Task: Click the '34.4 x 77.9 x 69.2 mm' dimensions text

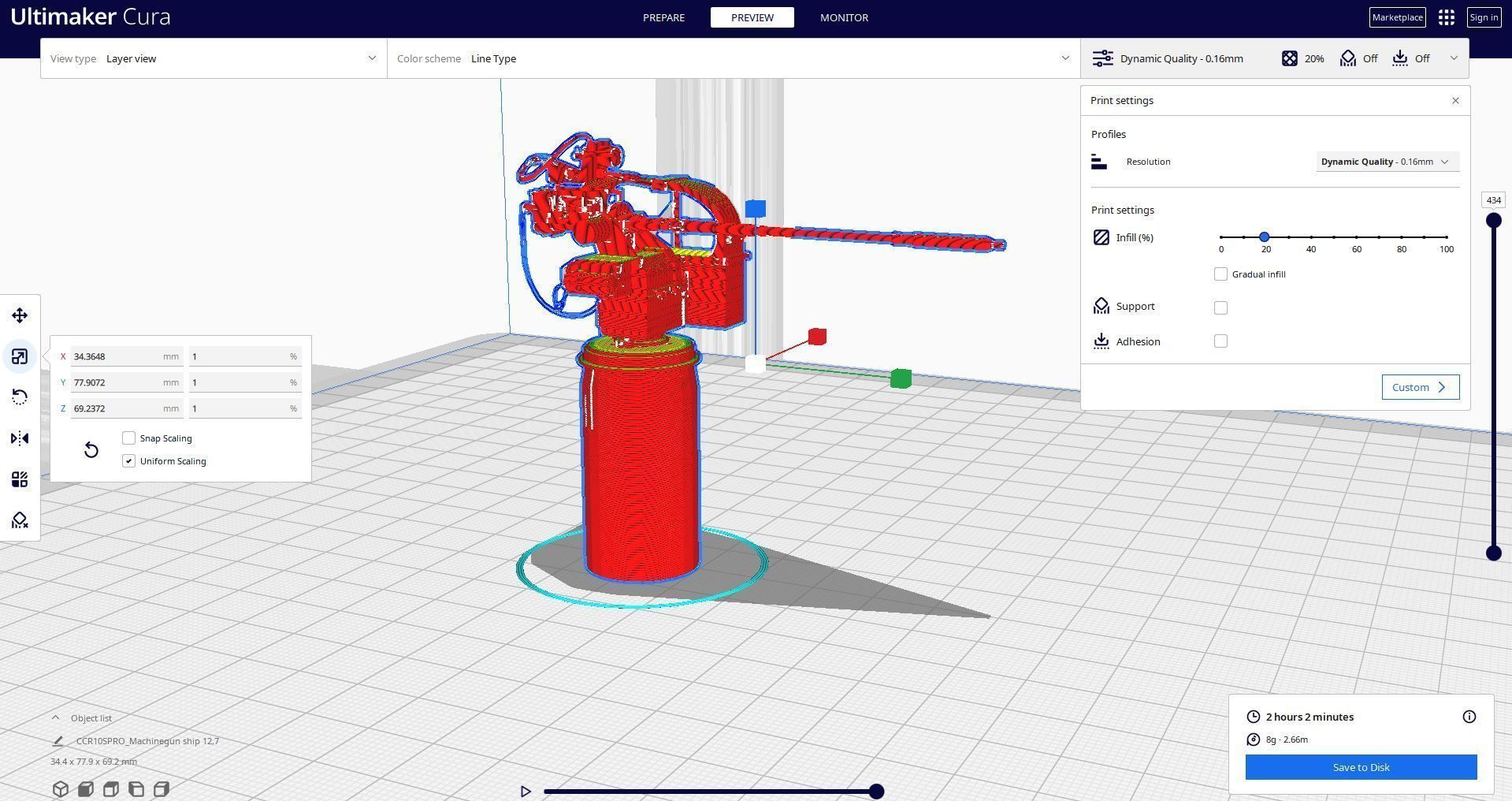Action: 94,762
